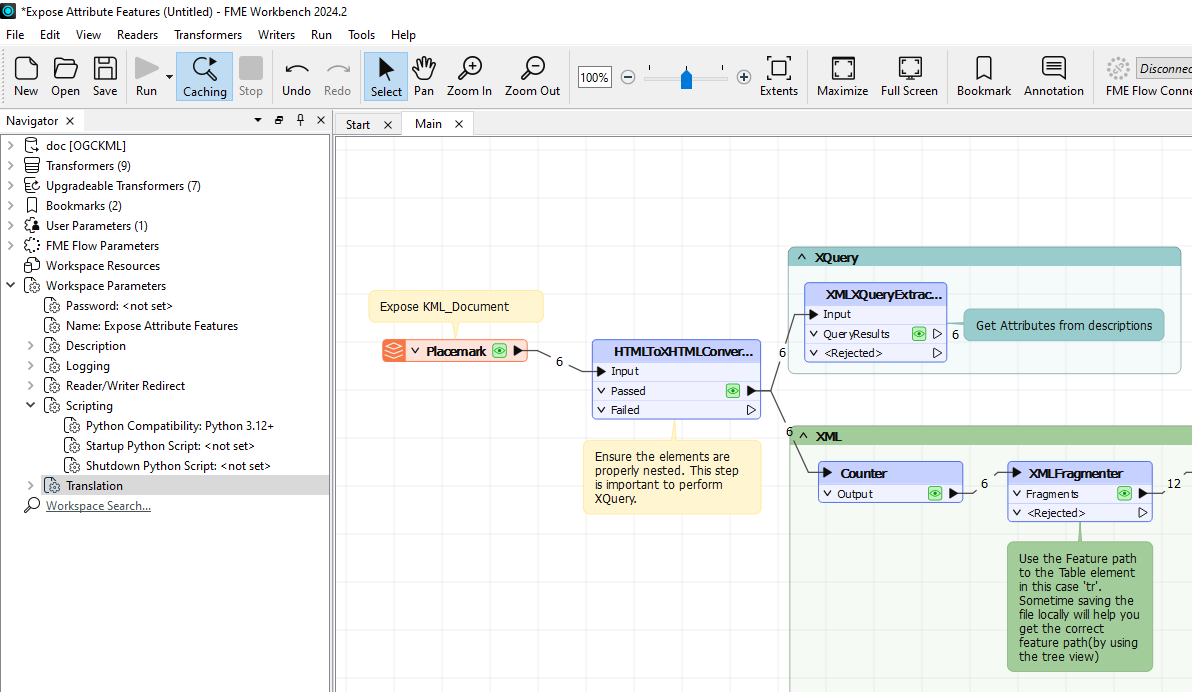This screenshot has height=692, width=1192.
Task: Expand the Translation node
Action: 30,485
